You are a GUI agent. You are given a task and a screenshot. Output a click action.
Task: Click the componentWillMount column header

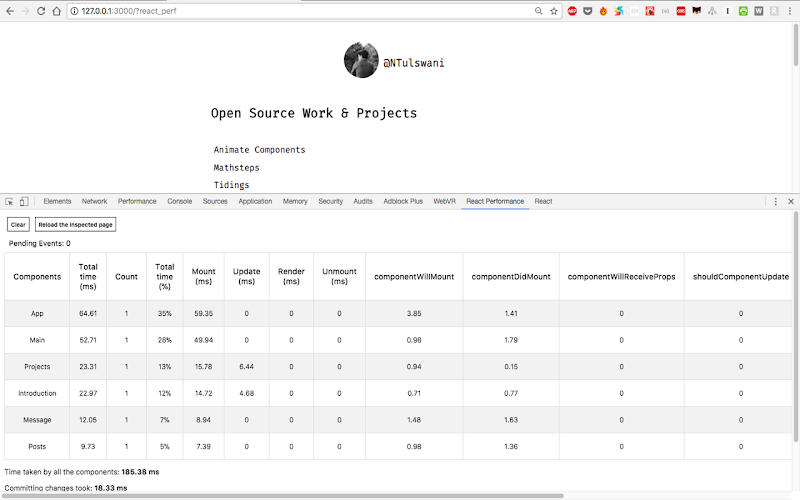(x=414, y=277)
